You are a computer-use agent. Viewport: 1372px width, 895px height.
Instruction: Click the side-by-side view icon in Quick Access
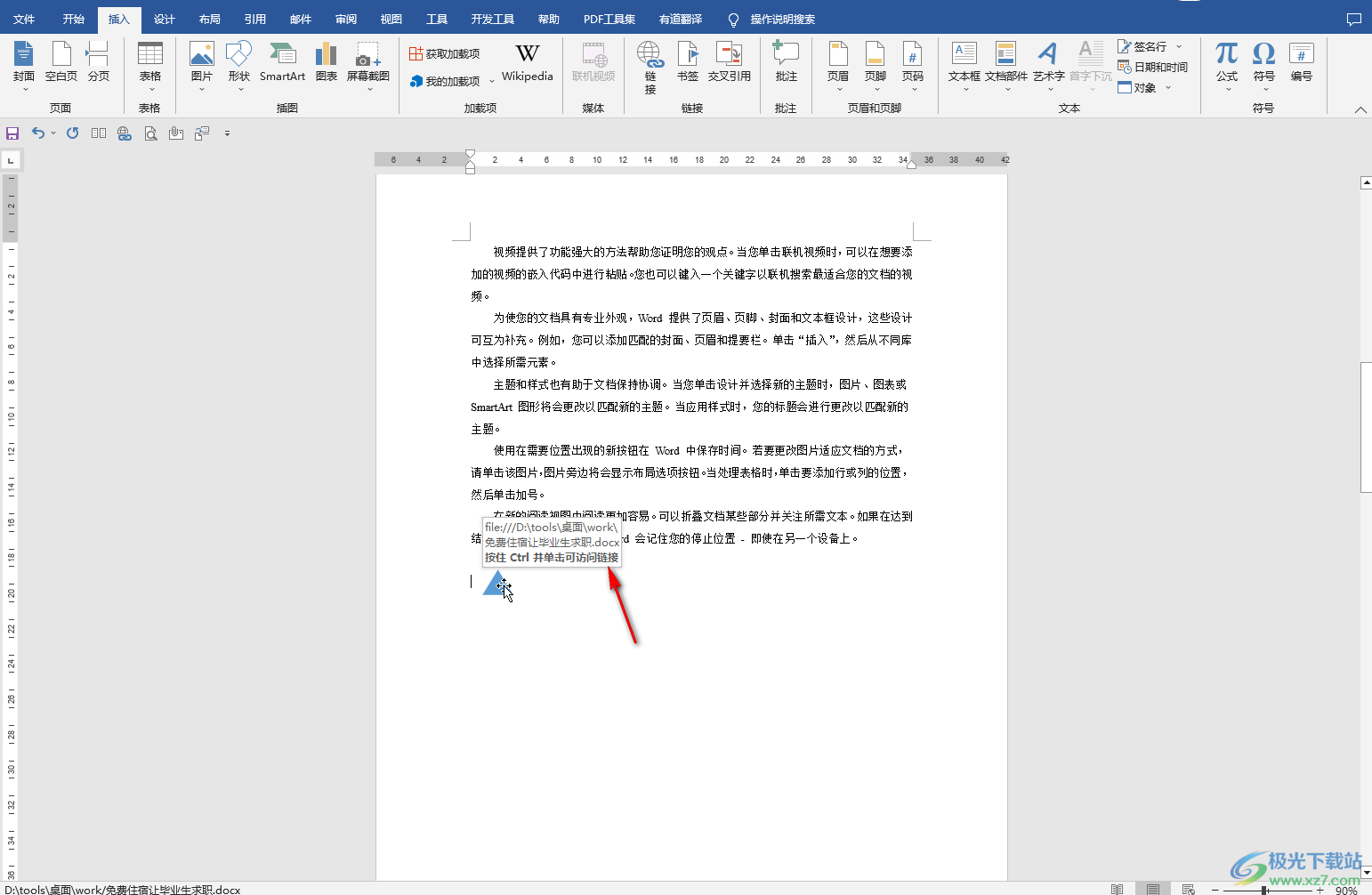[x=99, y=133]
